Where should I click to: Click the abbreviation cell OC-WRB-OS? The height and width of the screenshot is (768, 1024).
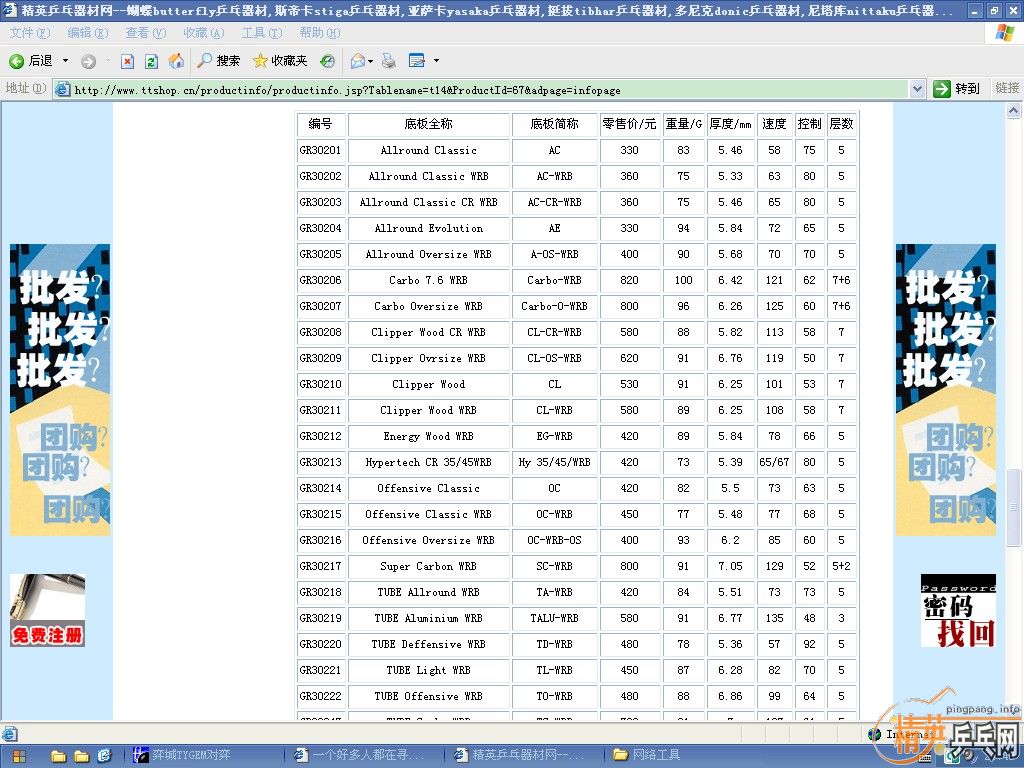tap(554, 540)
